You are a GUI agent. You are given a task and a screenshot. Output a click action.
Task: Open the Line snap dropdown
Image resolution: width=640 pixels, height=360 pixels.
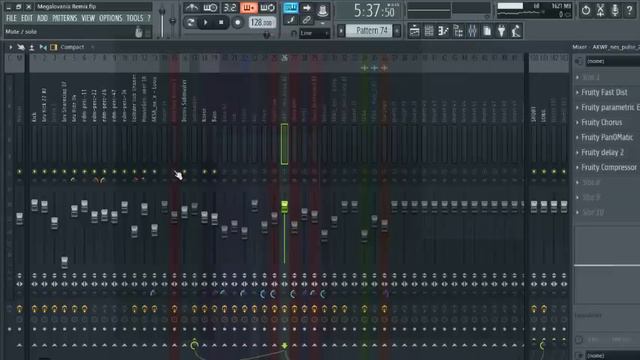pyautogui.click(x=314, y=33)
